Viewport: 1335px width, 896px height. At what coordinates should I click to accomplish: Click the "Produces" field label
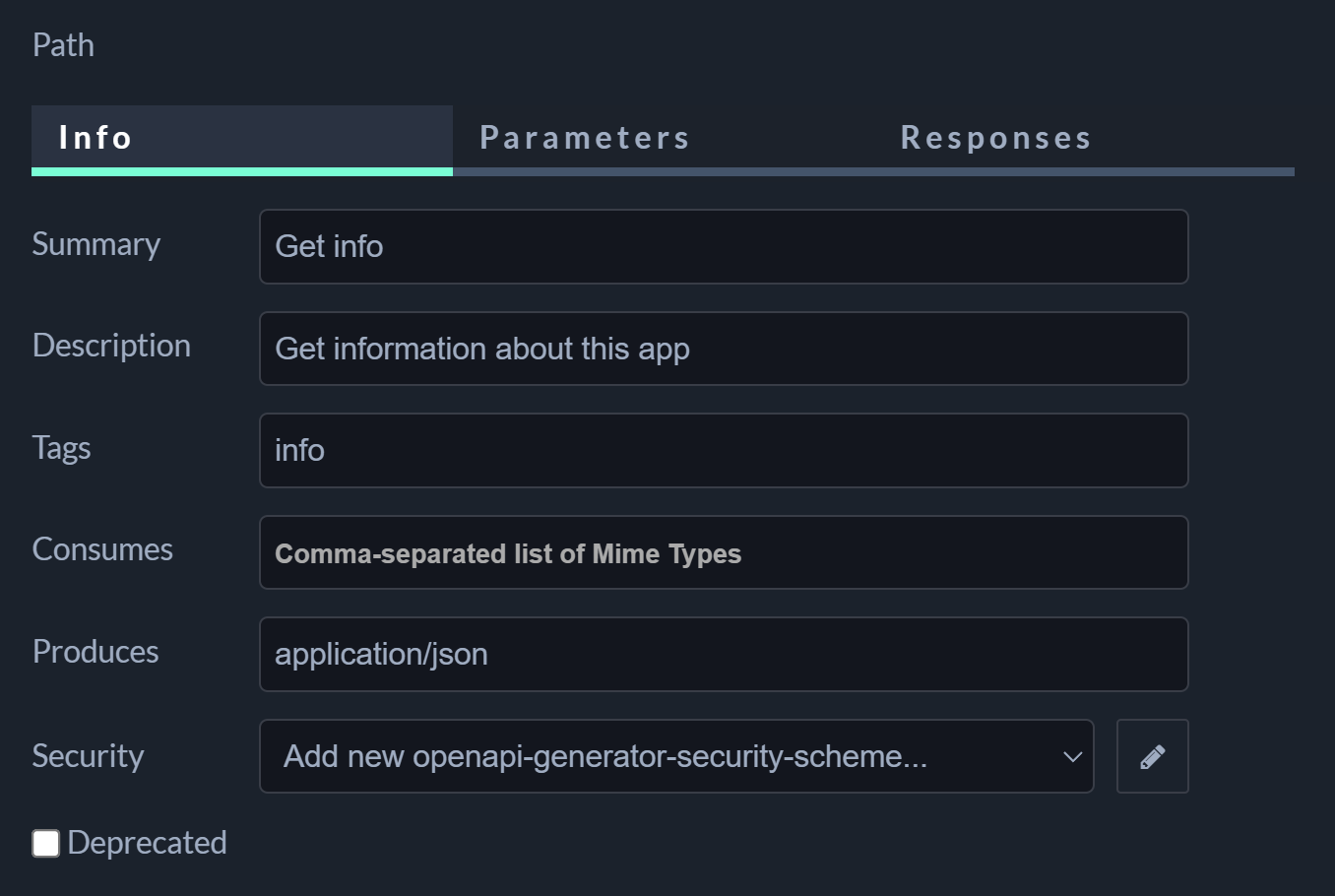(95, 652)
